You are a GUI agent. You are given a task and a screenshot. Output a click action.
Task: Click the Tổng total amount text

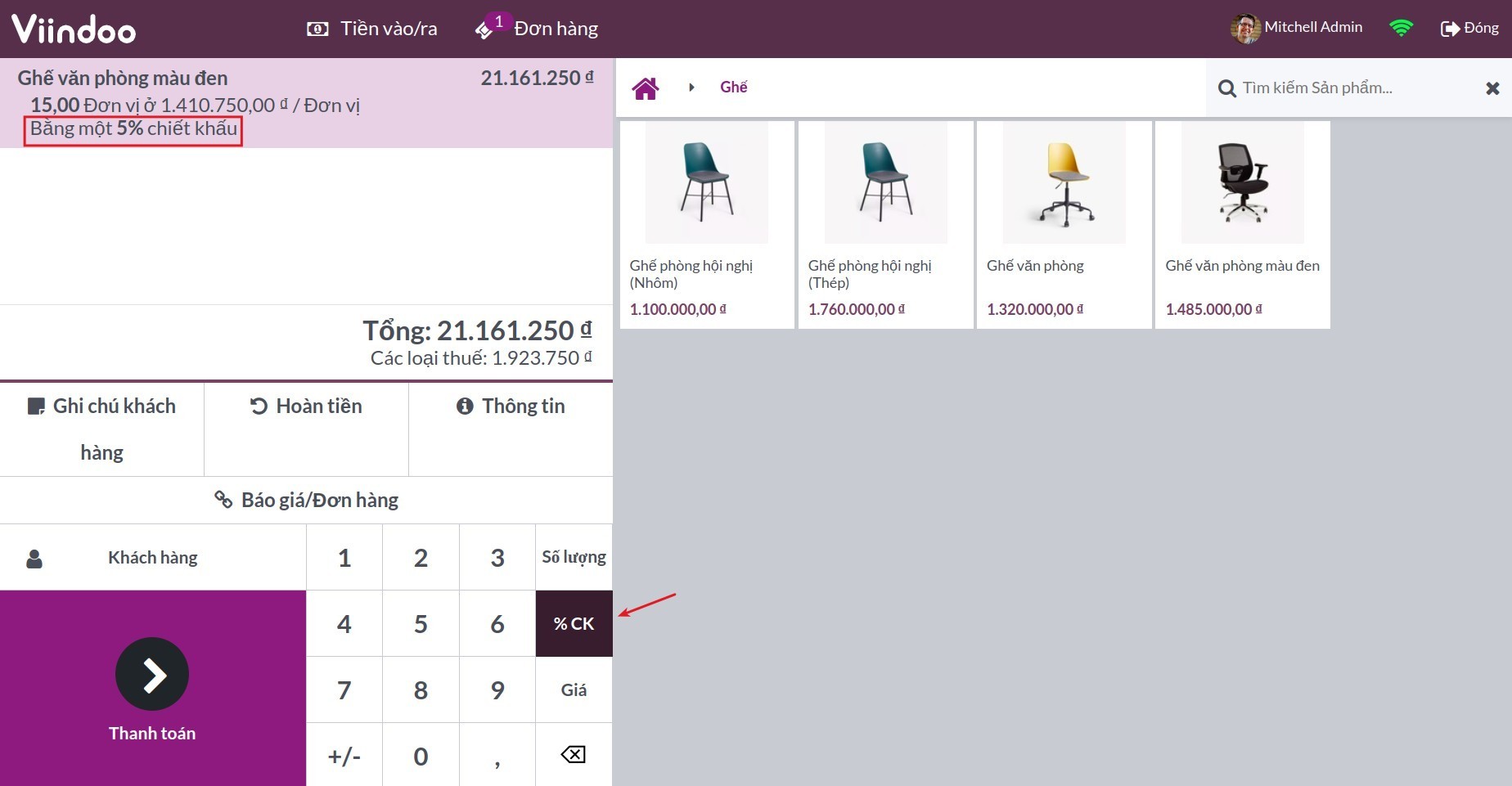click(477, 330)
